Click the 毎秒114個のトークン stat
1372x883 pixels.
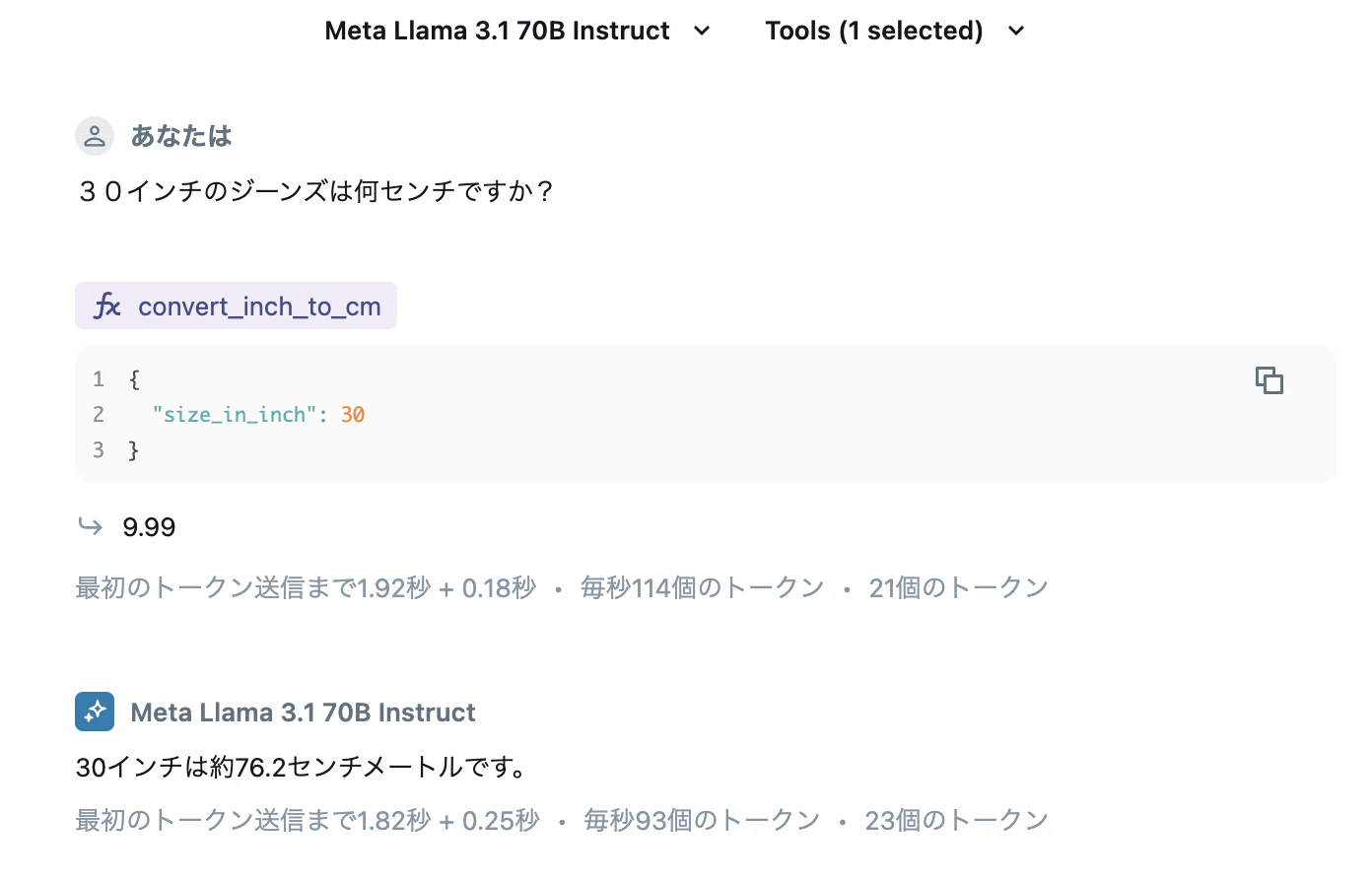[x=702, y=588]
